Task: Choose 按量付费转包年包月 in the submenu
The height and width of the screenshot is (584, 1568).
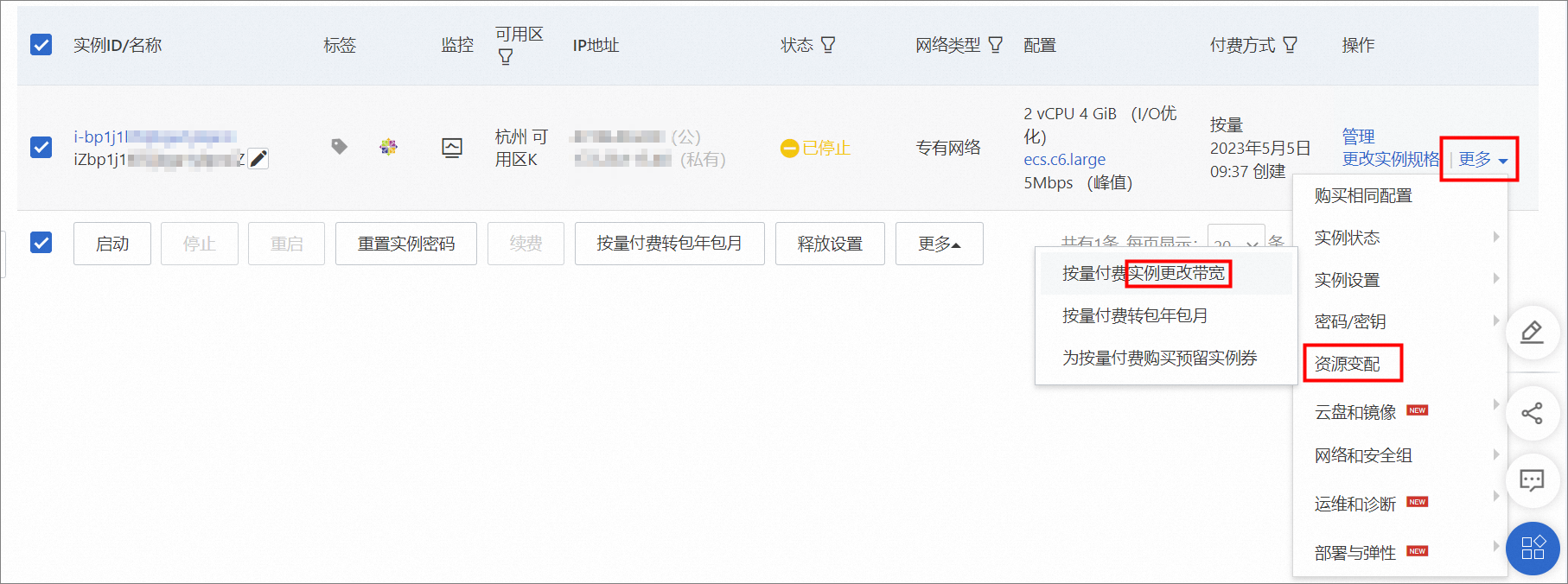Action: pos(1135,316)
